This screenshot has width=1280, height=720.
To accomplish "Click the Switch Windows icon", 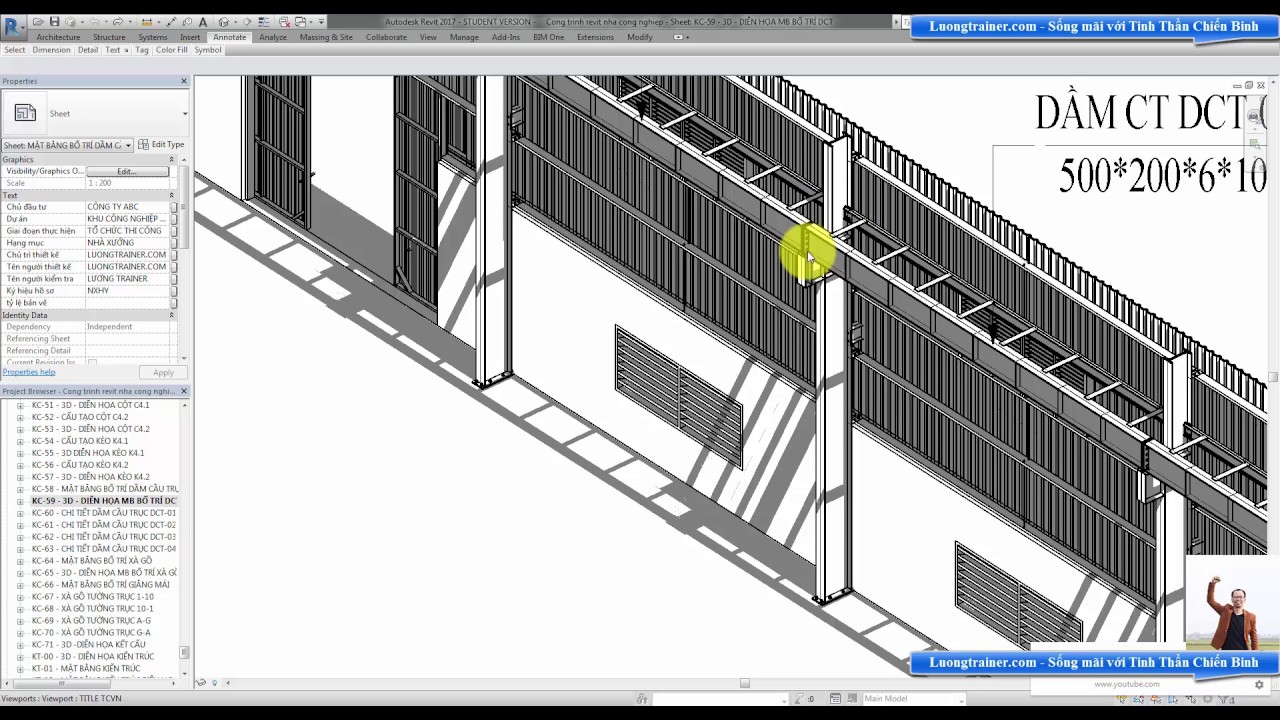I will point(300,22).
